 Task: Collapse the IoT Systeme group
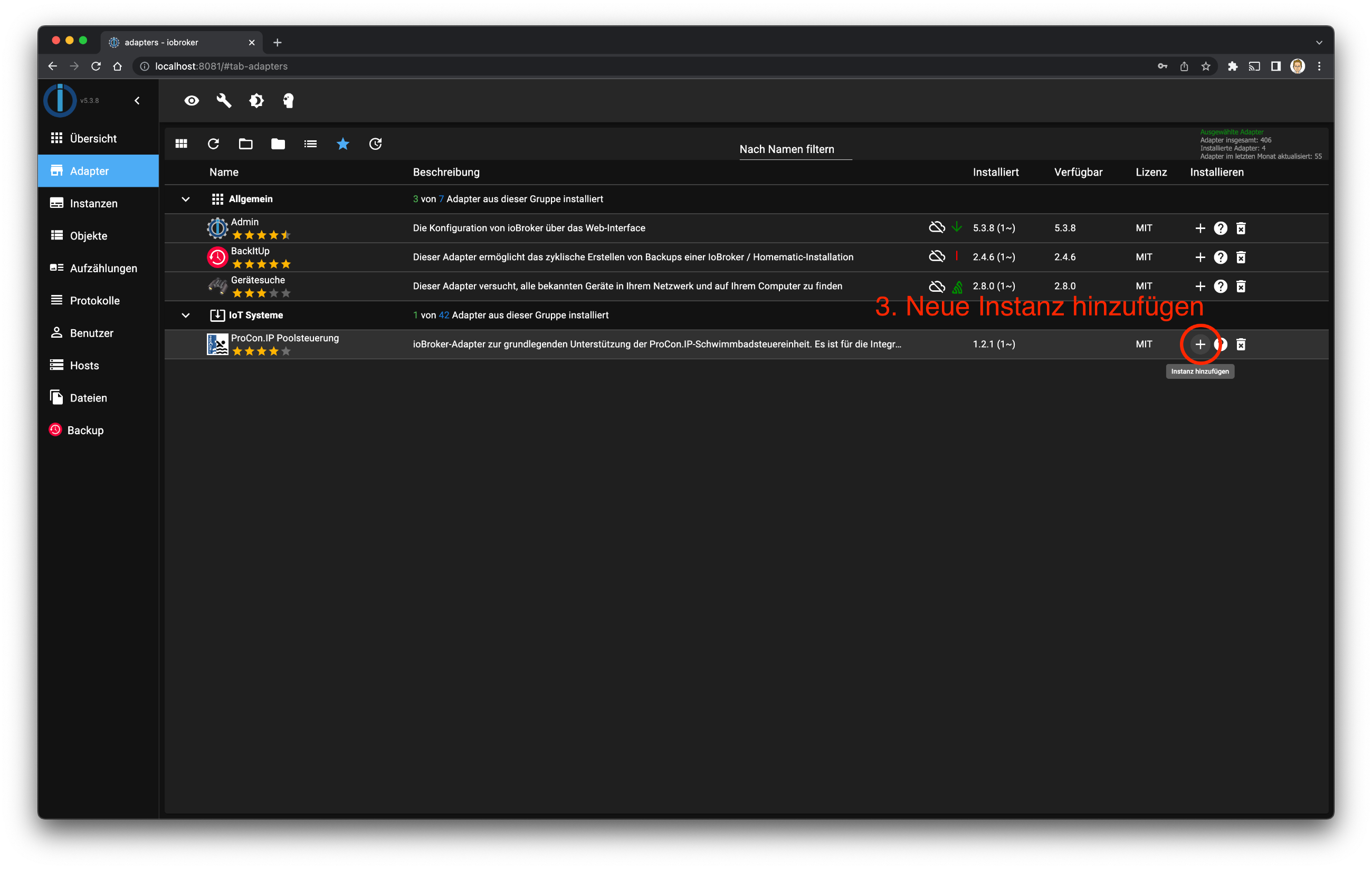click(185, 315)
